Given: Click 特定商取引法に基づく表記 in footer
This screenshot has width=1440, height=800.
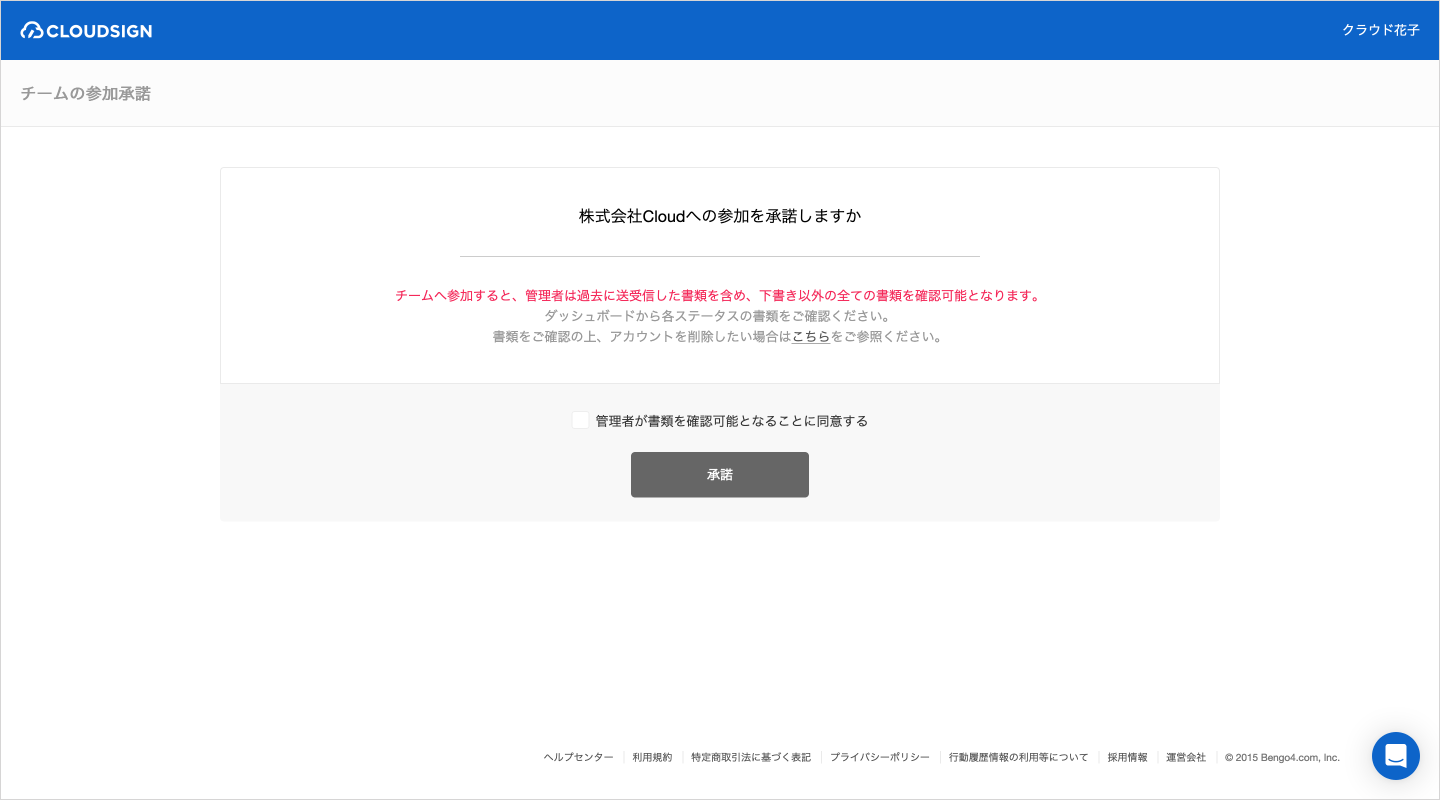Looking at the screenshot, I should point(750,758).
